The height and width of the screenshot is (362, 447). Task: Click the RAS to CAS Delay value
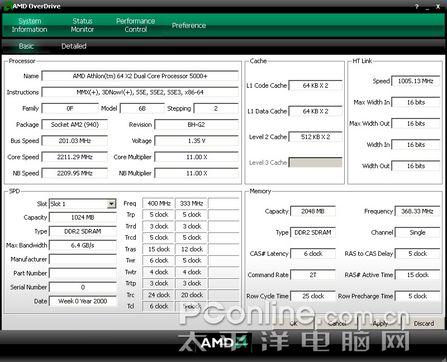click(x=417, y=254)
